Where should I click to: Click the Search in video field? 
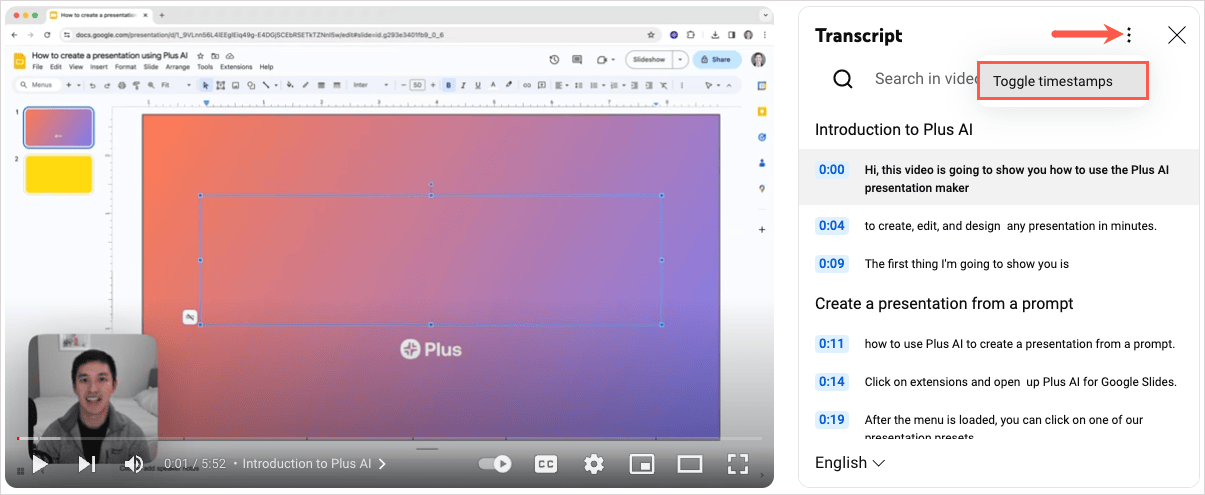(x=926, y=79)
